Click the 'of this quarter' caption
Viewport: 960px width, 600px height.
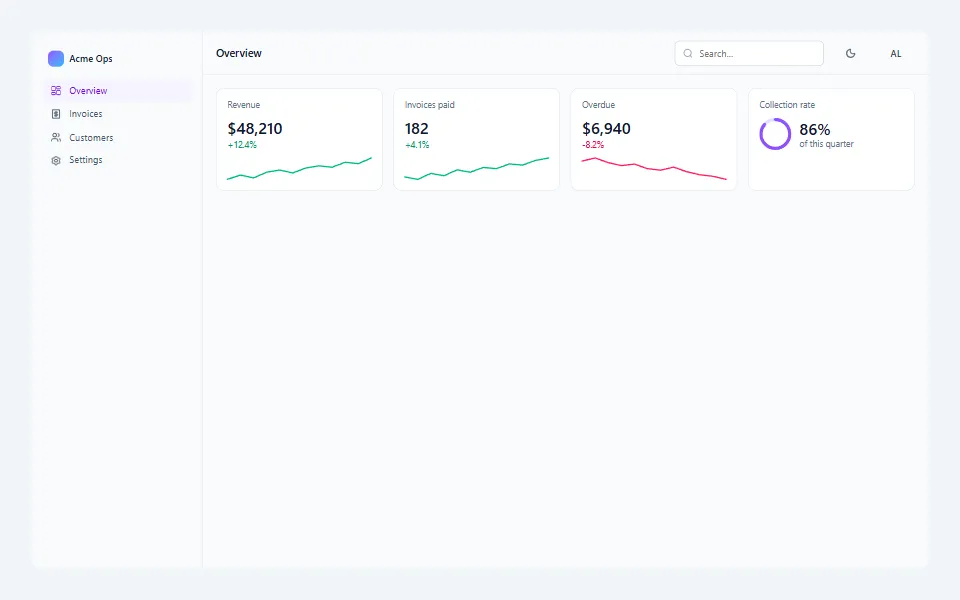point(827,144)
